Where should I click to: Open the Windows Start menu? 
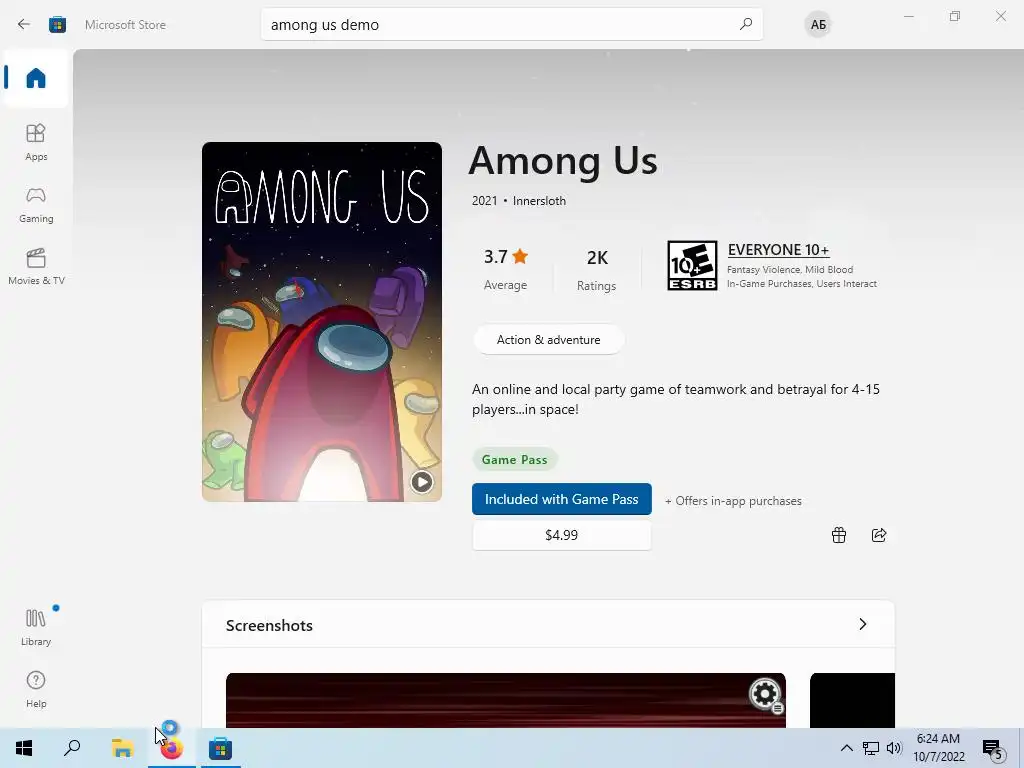coord(24,748)
